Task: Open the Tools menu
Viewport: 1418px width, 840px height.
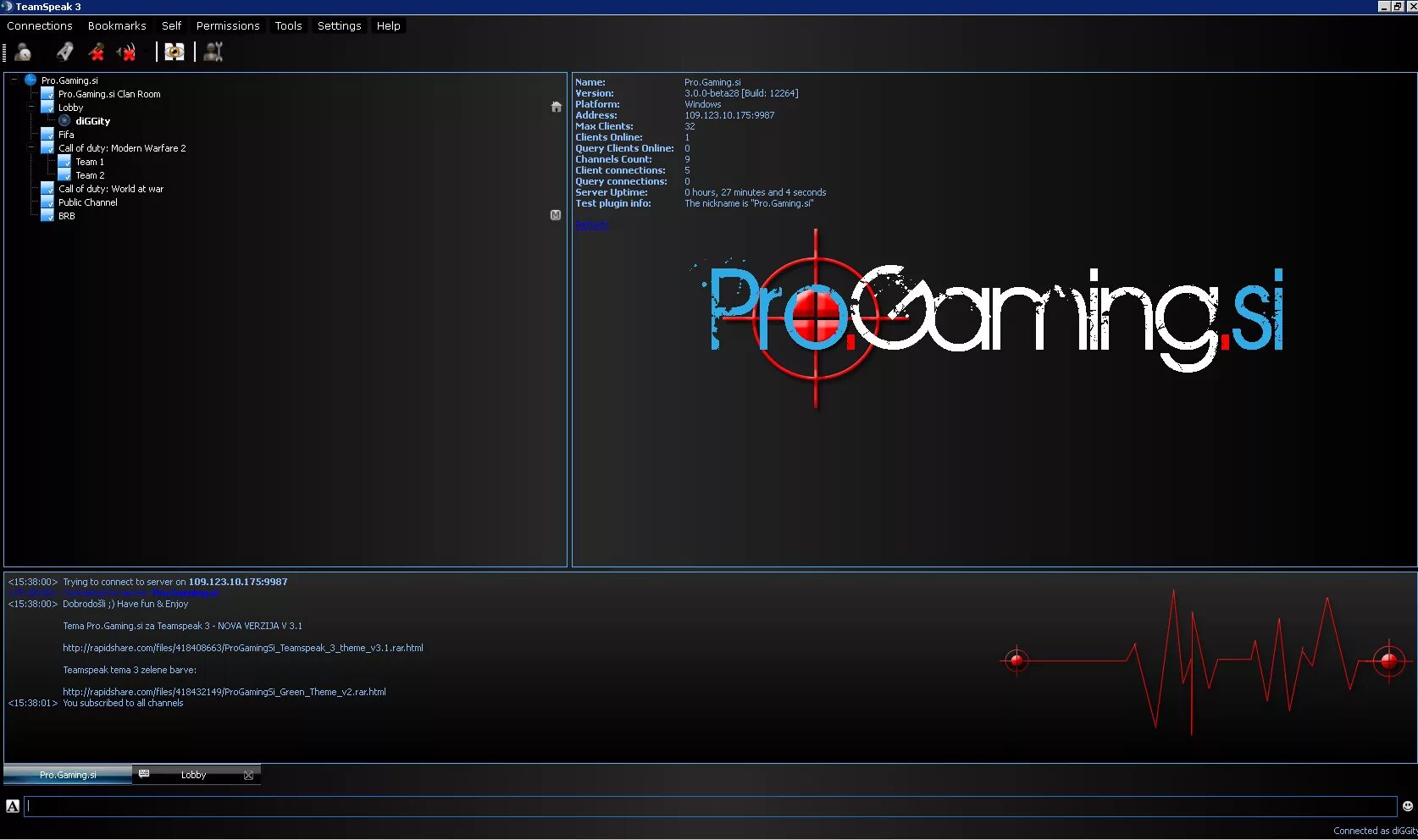Action: pos(288,26)
